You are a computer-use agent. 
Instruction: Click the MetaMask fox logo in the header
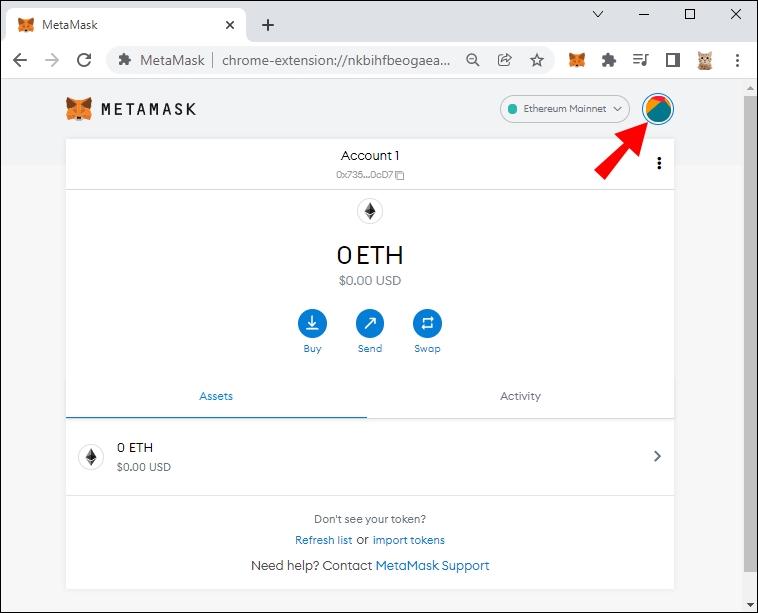tap(79, 109)
